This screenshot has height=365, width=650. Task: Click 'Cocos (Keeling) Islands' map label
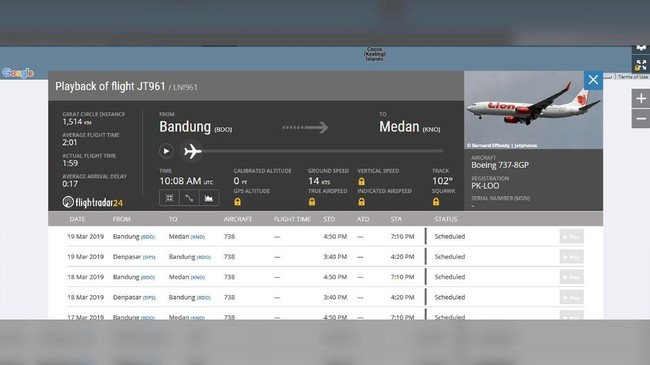(375, 54)
